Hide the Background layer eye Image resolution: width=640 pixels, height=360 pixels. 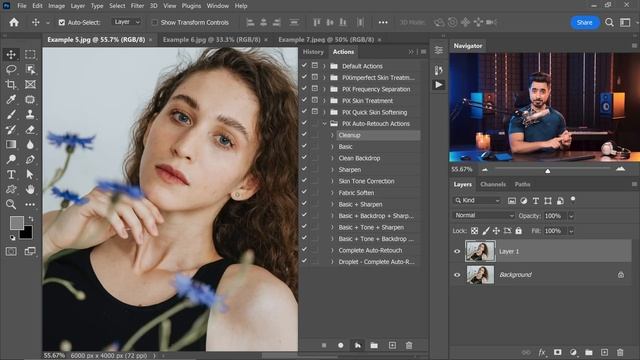coord(457,275)
